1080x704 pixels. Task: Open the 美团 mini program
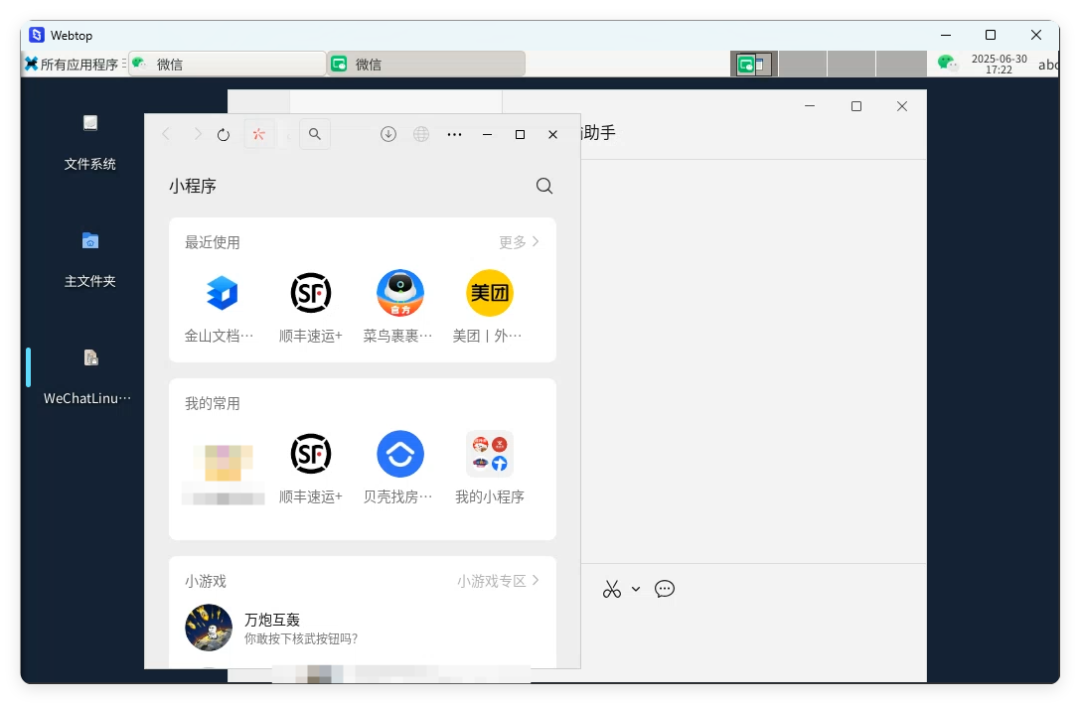(x=489, y=307)
